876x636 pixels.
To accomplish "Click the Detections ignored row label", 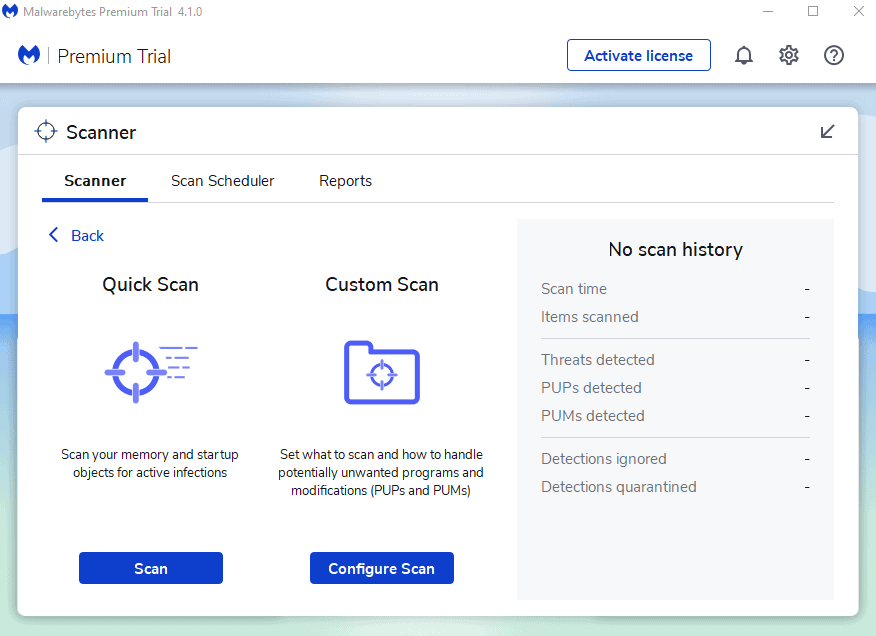I will click(603, 459).
